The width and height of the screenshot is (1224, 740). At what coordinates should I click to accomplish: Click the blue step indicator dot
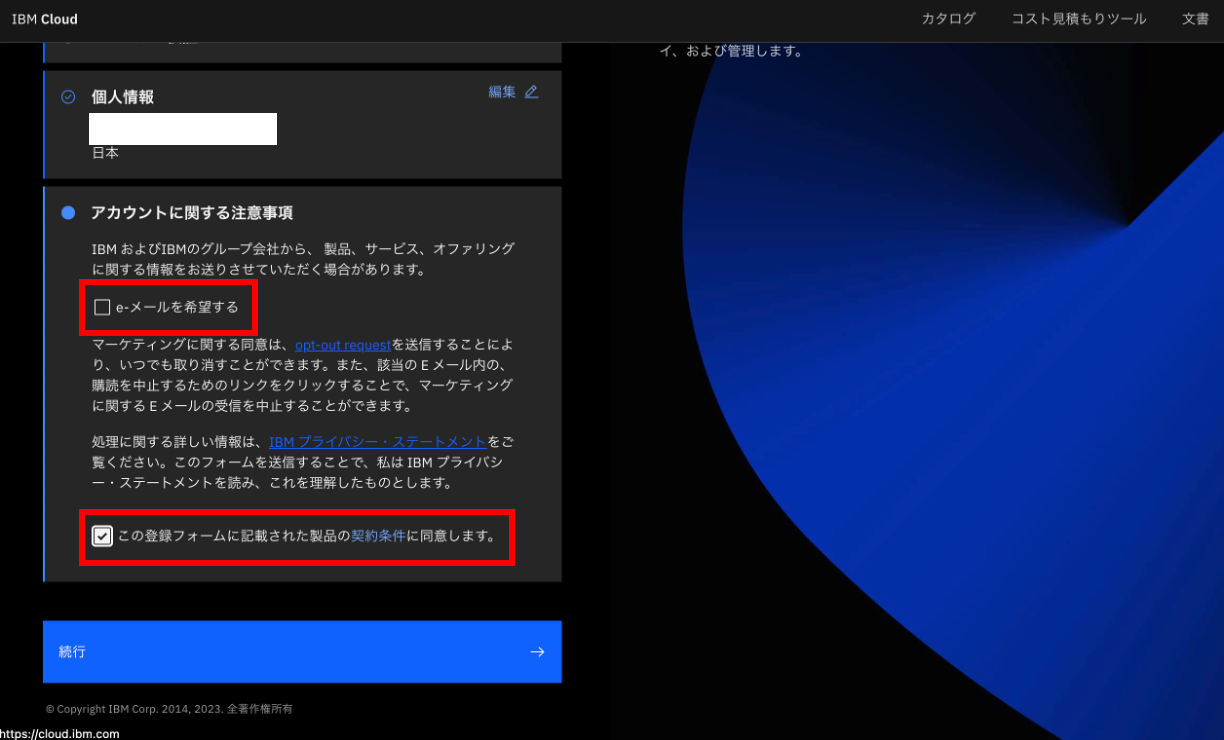coord(68,213)
